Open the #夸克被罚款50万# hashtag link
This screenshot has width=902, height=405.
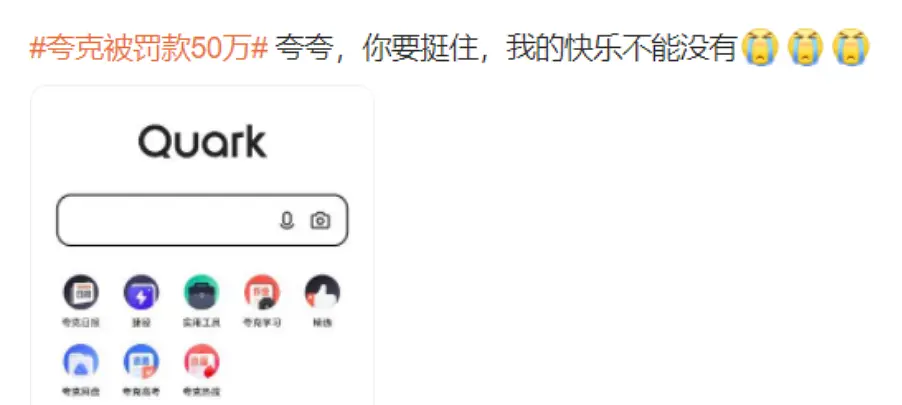coord(149,49)
